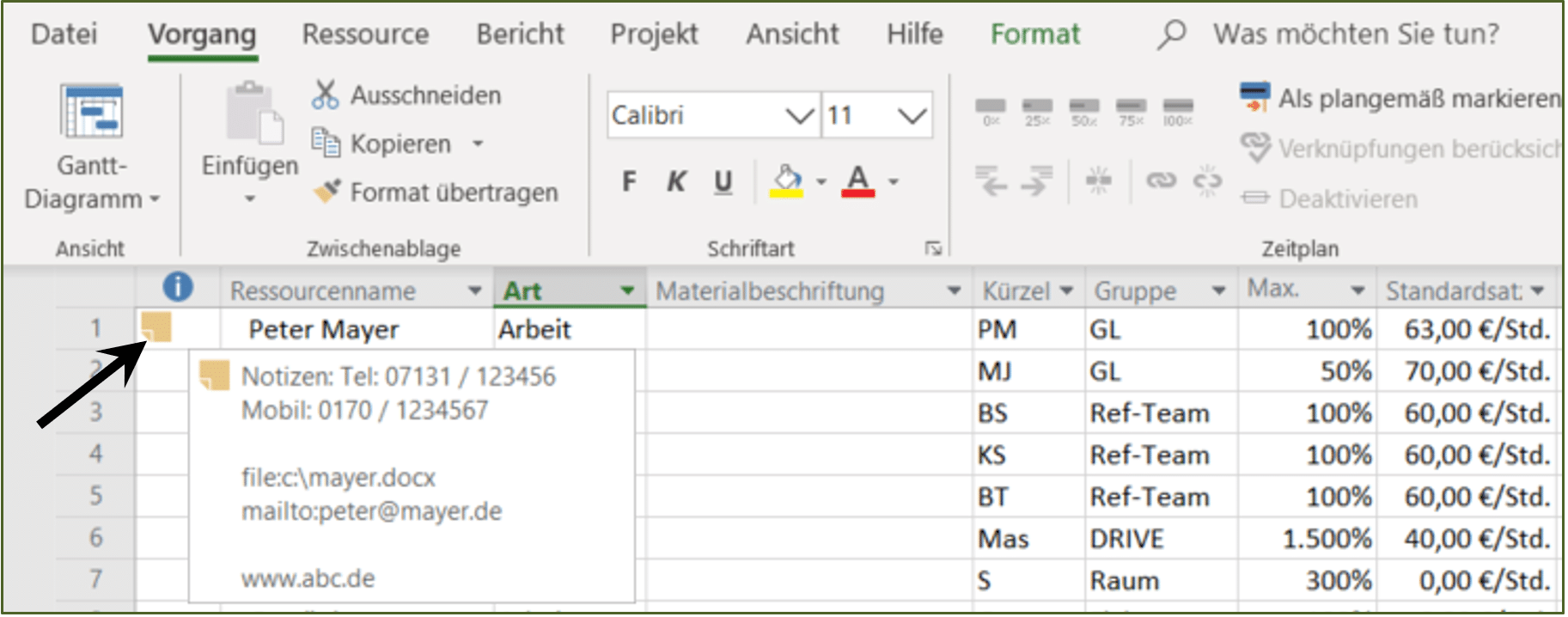
Task: Expand the Calibri font name dropdown
Action: coord(800,115)
